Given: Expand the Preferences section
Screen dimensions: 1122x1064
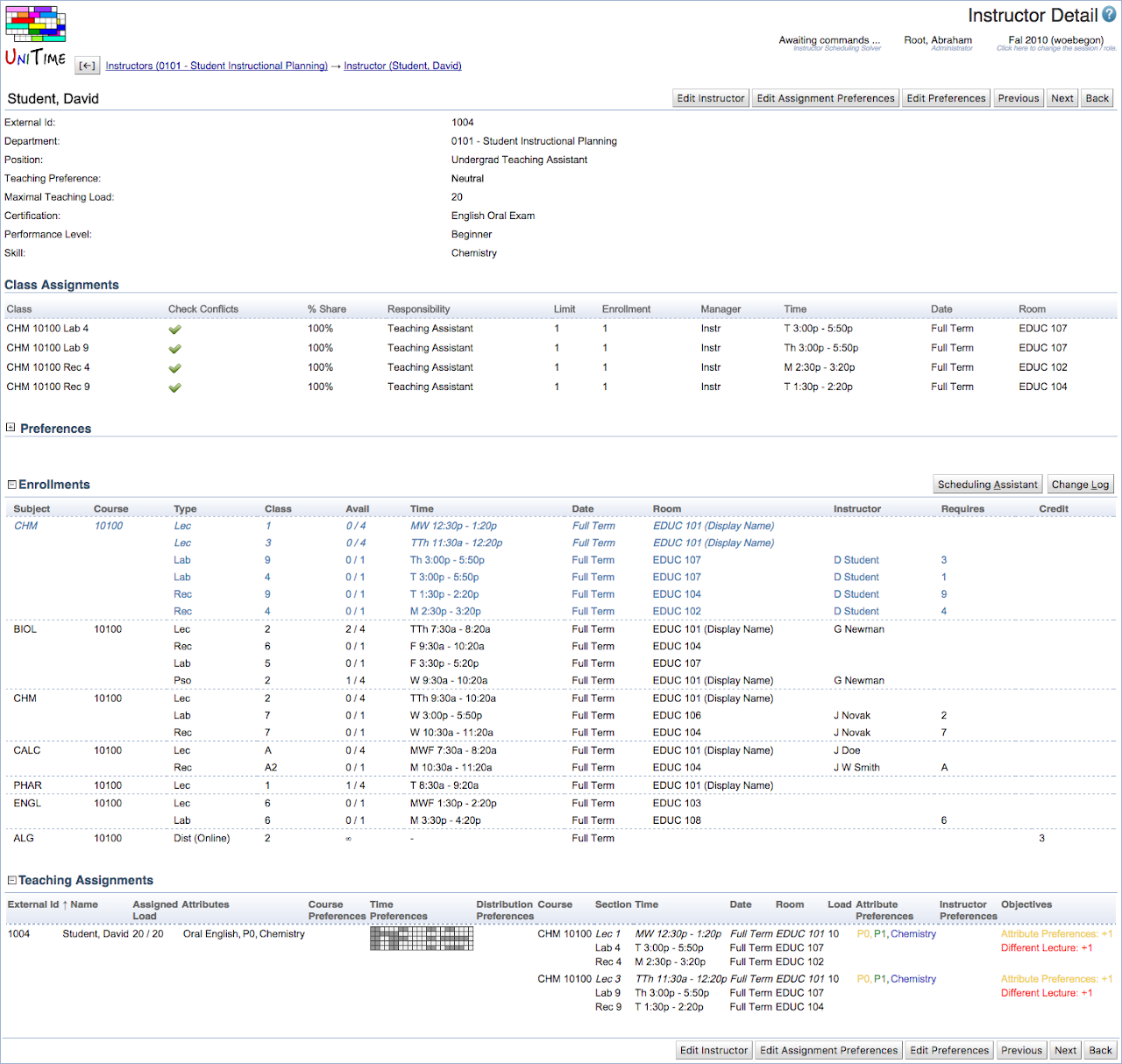Looking at the screenshot, I should (x=11, y=428).
